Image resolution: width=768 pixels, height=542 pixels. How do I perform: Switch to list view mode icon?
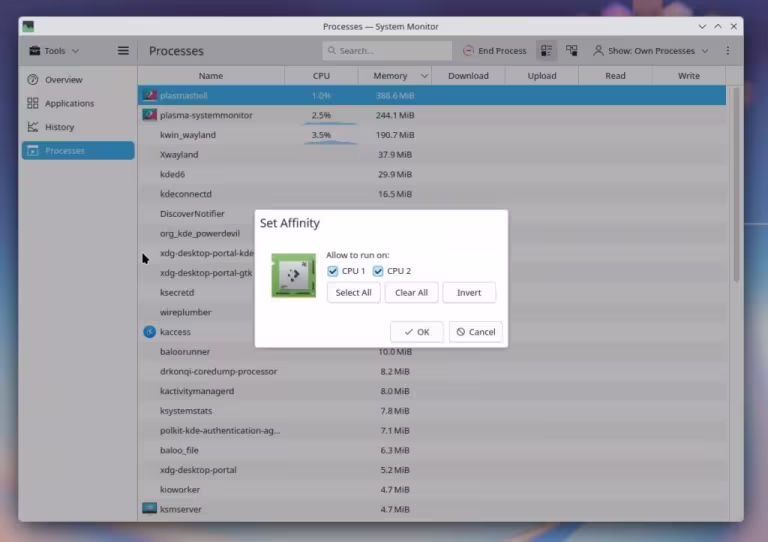click(x=546, y=50)
